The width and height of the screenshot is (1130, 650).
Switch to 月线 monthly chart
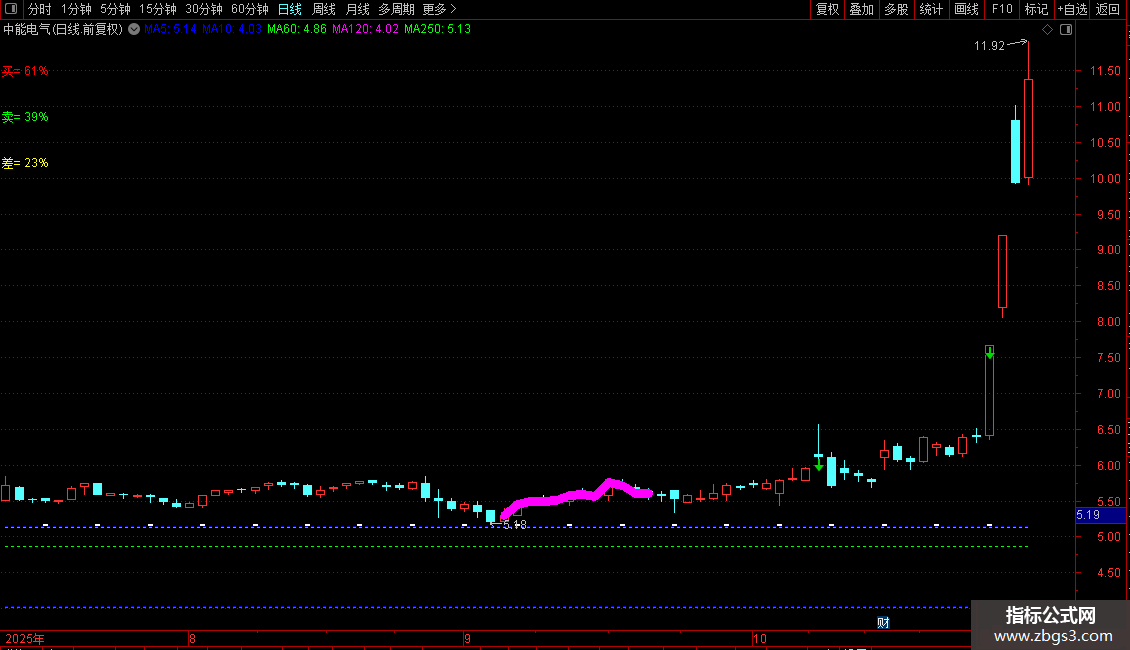357,9
